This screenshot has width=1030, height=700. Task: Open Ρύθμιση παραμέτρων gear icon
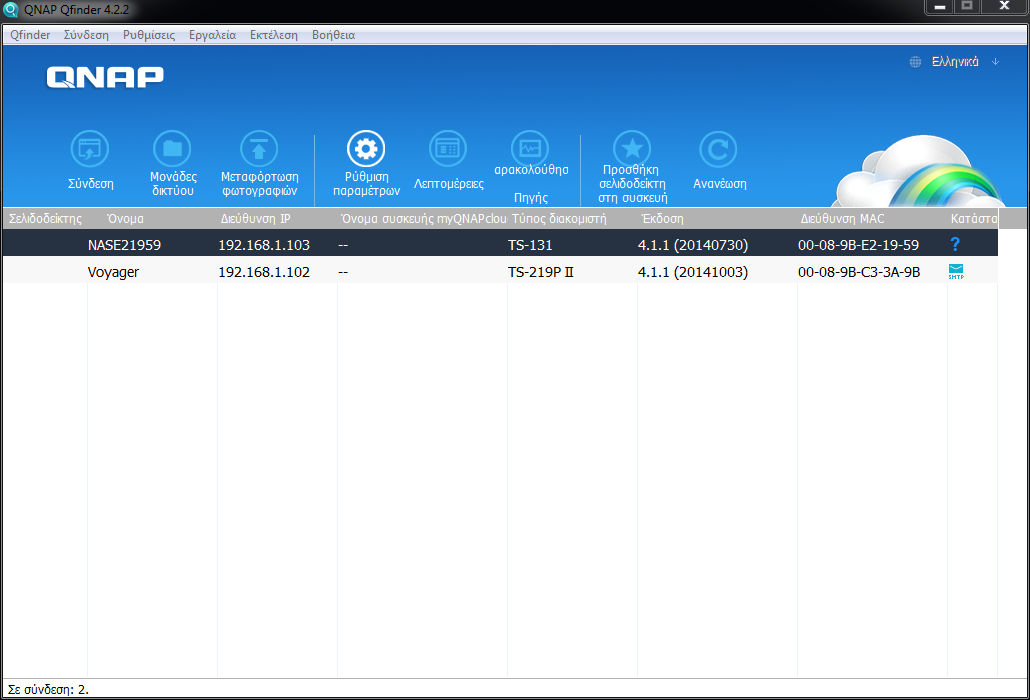pyautogui.click(x=366, y=150)
